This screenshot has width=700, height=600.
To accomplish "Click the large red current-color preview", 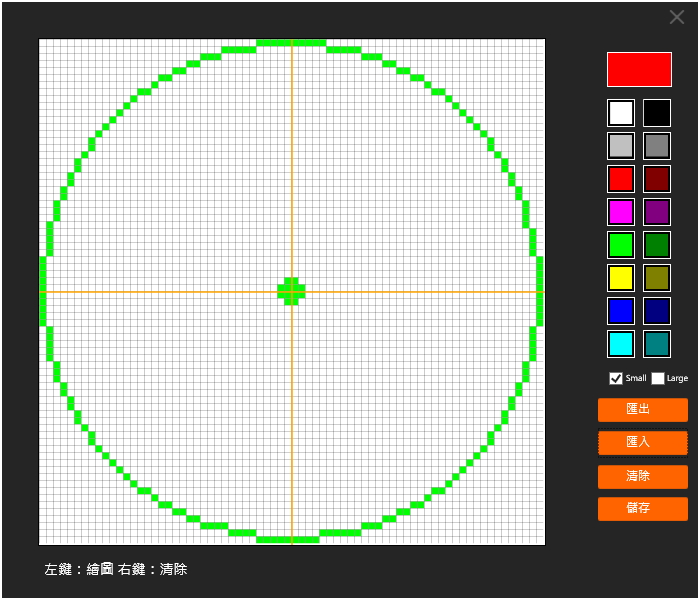I will 639,70.
